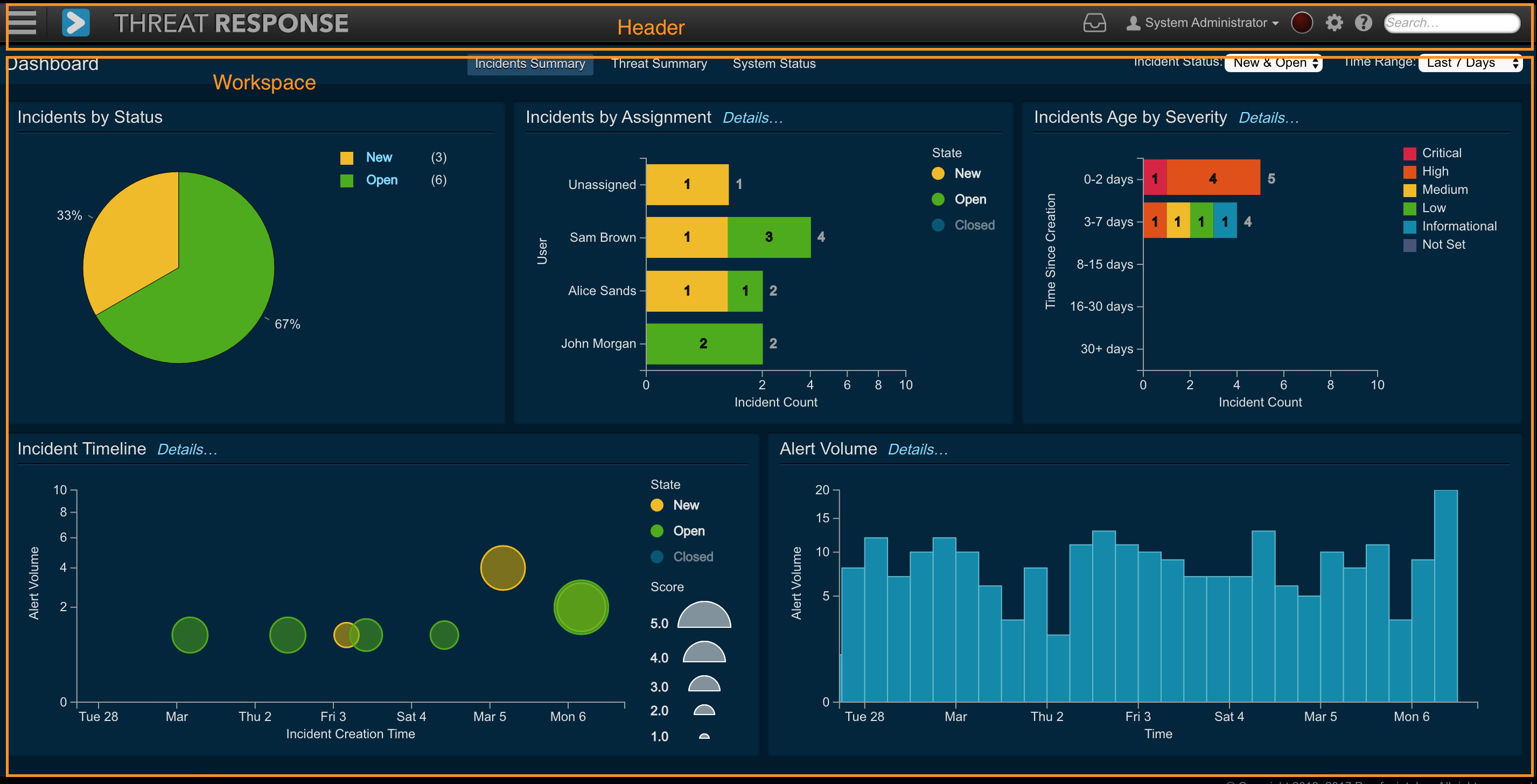Image resolution: width=1537 pixels, height=784 pixels.
Task: Click into the Search input field
Action: 1450,23
